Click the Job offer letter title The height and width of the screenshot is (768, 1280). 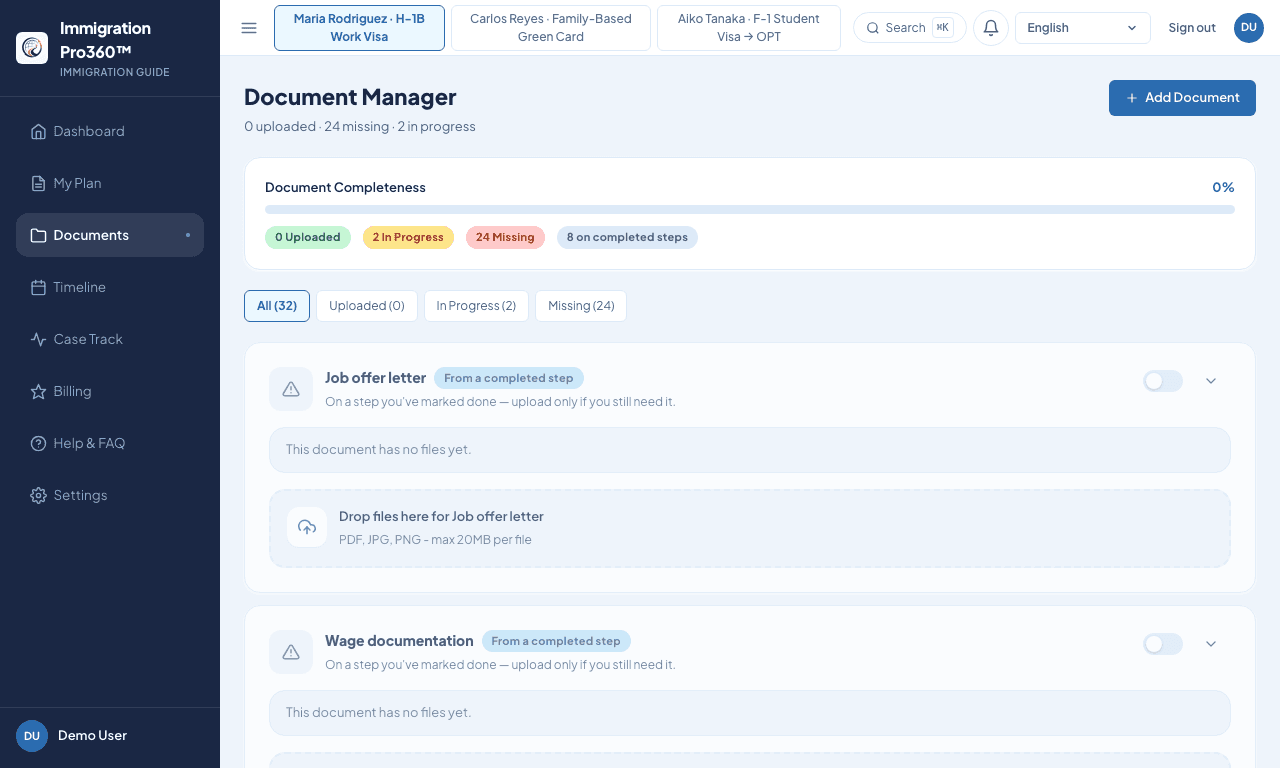click(x=375, y=378)
